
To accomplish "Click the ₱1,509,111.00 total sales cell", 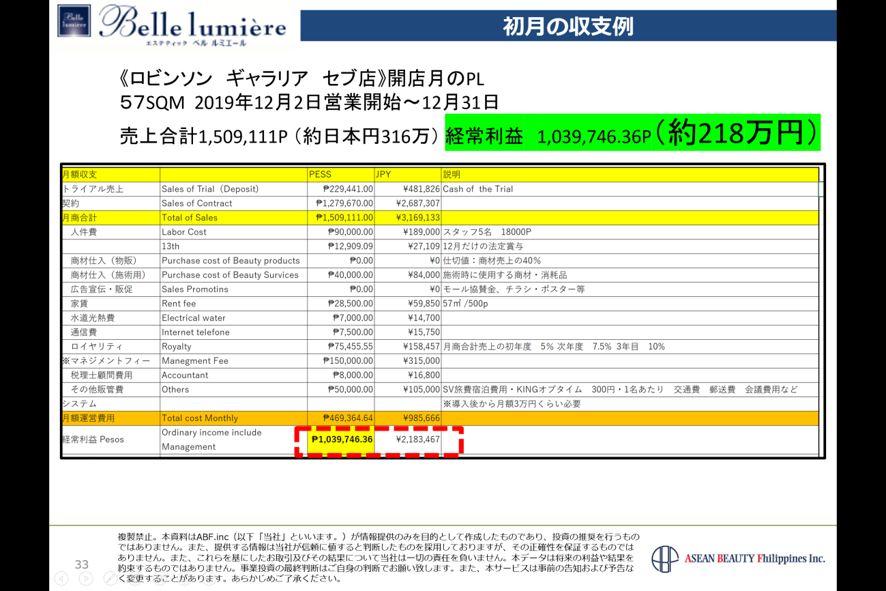I will 341,218.
